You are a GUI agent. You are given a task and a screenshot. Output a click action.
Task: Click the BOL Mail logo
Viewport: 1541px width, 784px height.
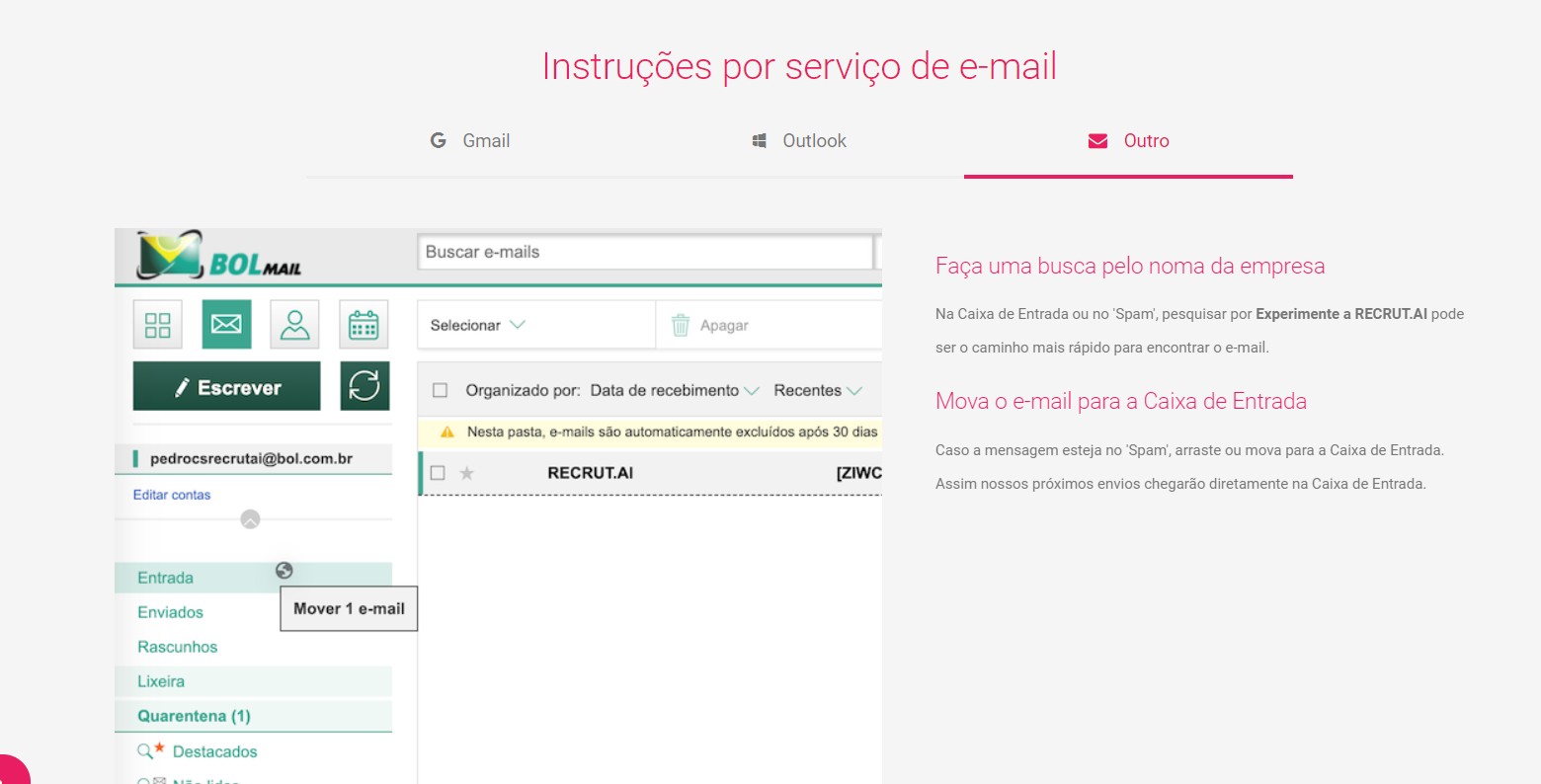click(219, 257)
